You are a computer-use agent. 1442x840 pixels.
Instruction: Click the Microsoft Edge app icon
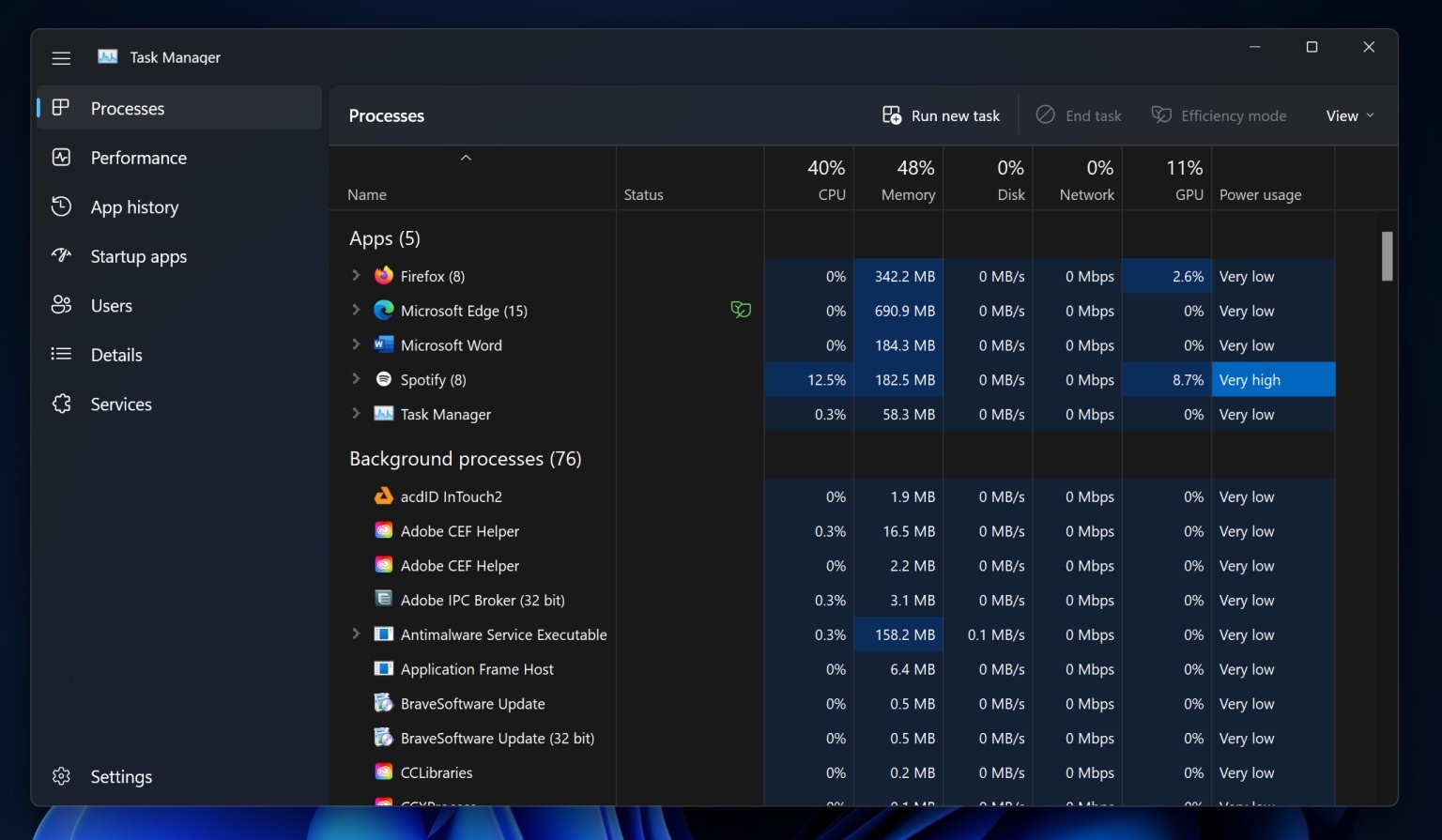pos(383,311)
